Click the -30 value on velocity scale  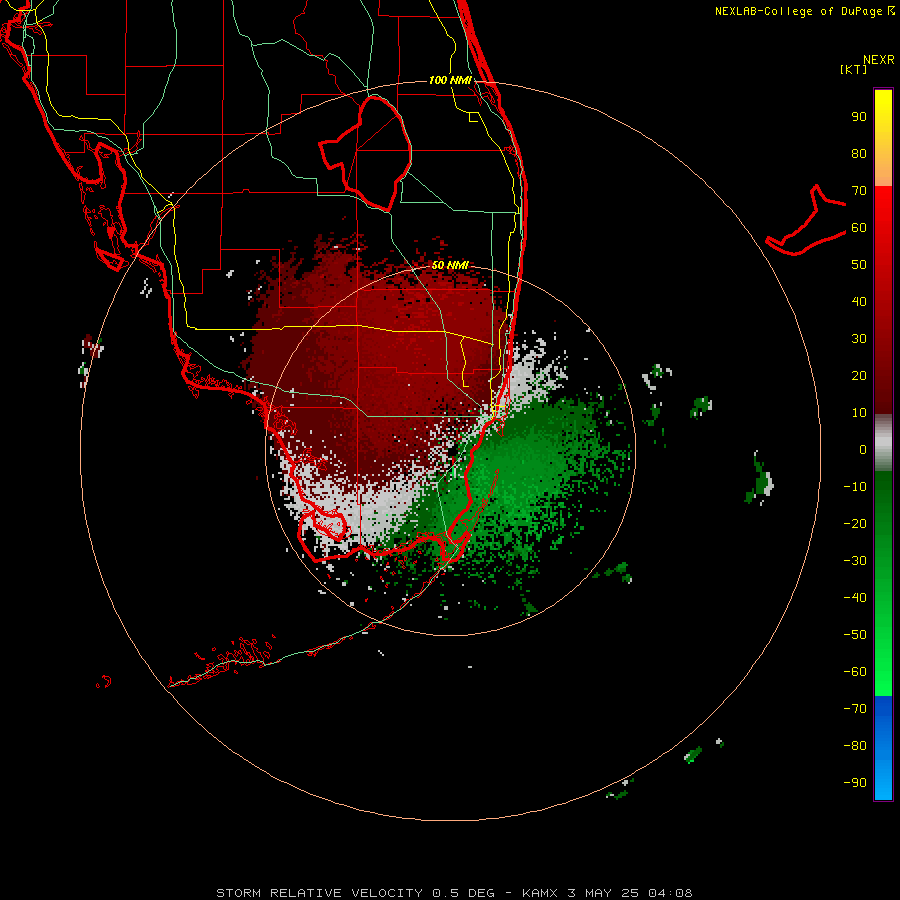[x=855, y=561]
